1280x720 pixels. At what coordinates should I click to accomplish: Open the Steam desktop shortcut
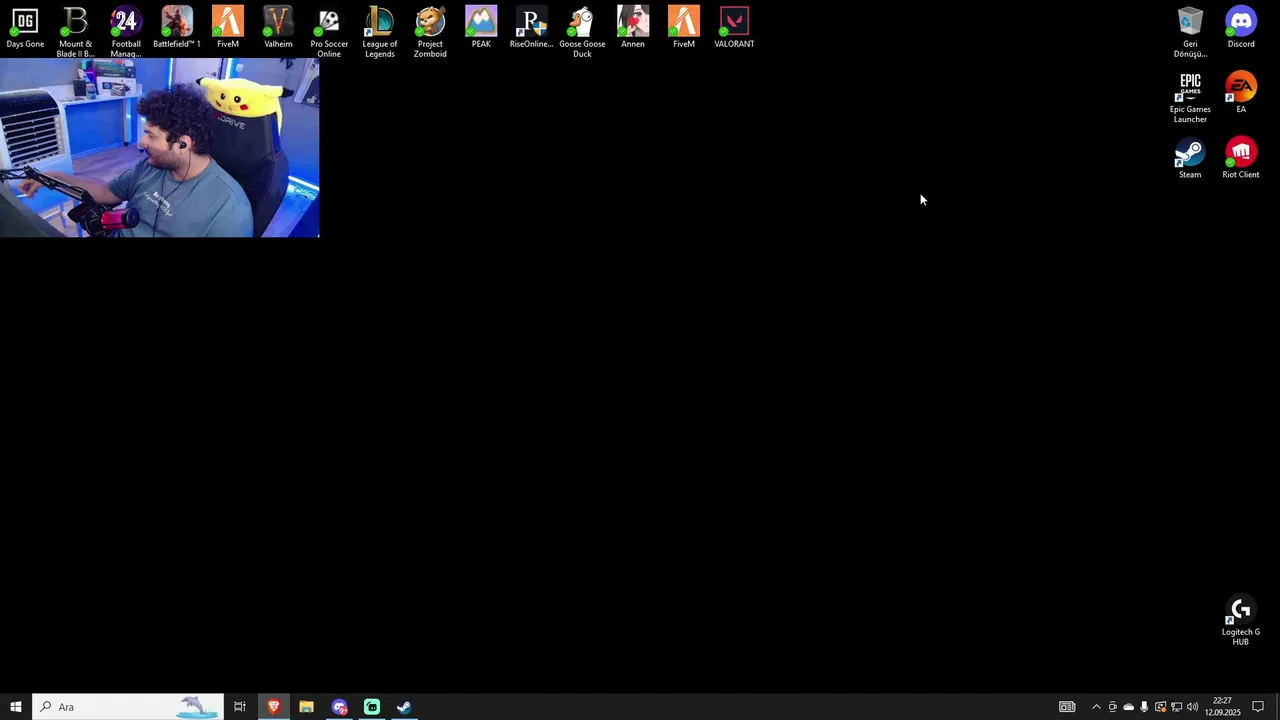point(1190,158)
